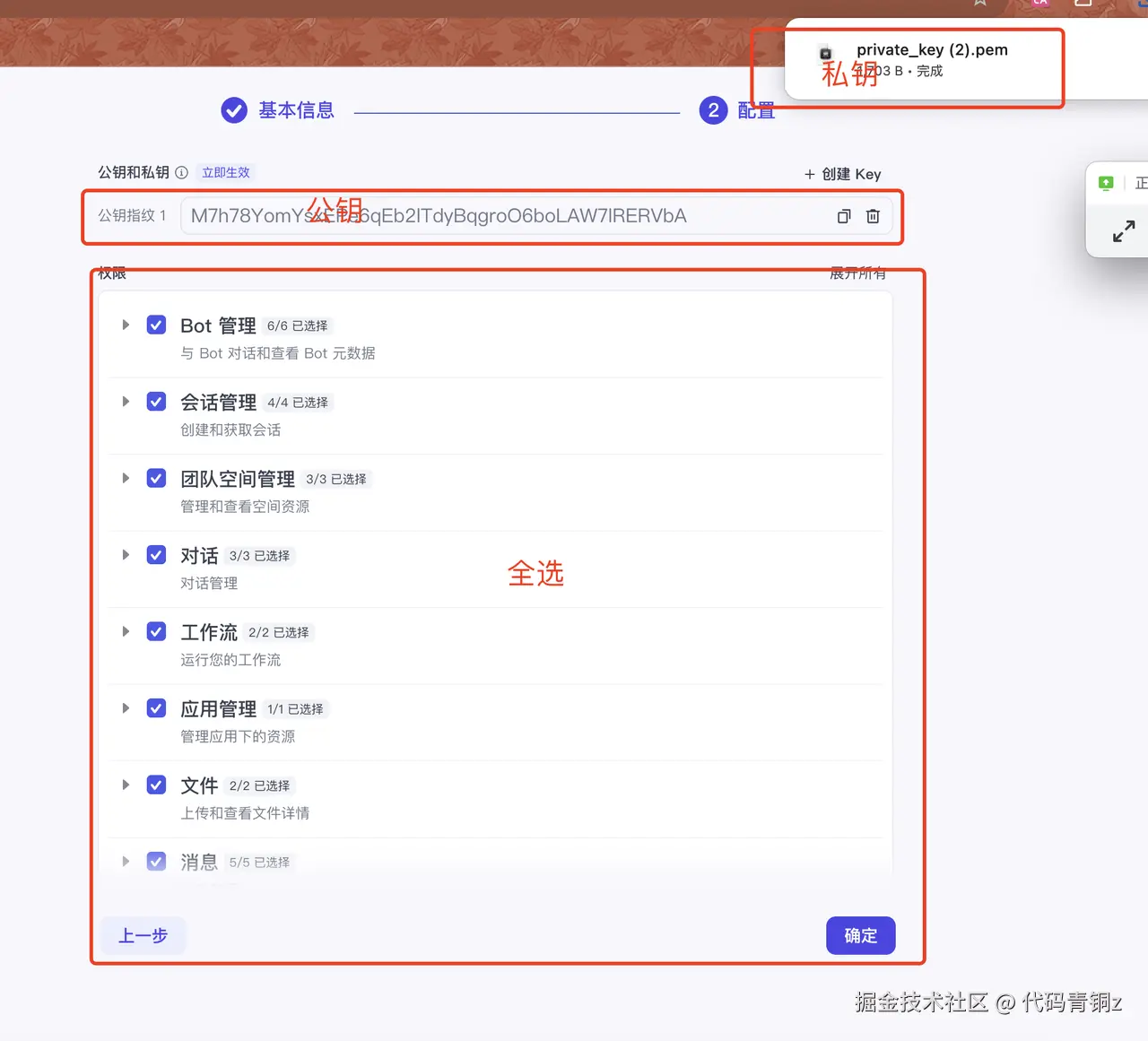Uncheck the 文件 permission checkbox

click(156, 785)
